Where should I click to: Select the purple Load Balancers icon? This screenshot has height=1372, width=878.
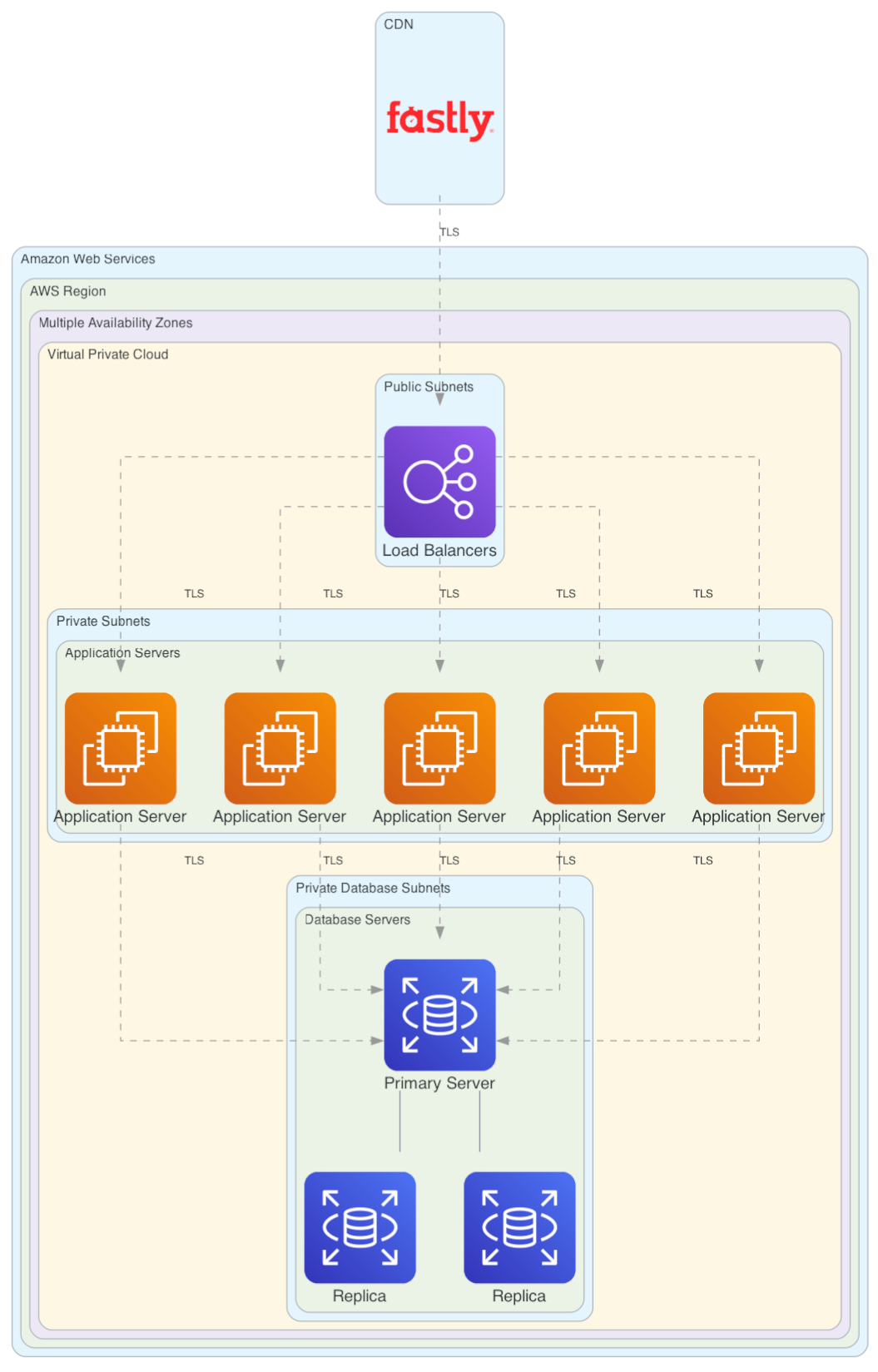point(439,481)
